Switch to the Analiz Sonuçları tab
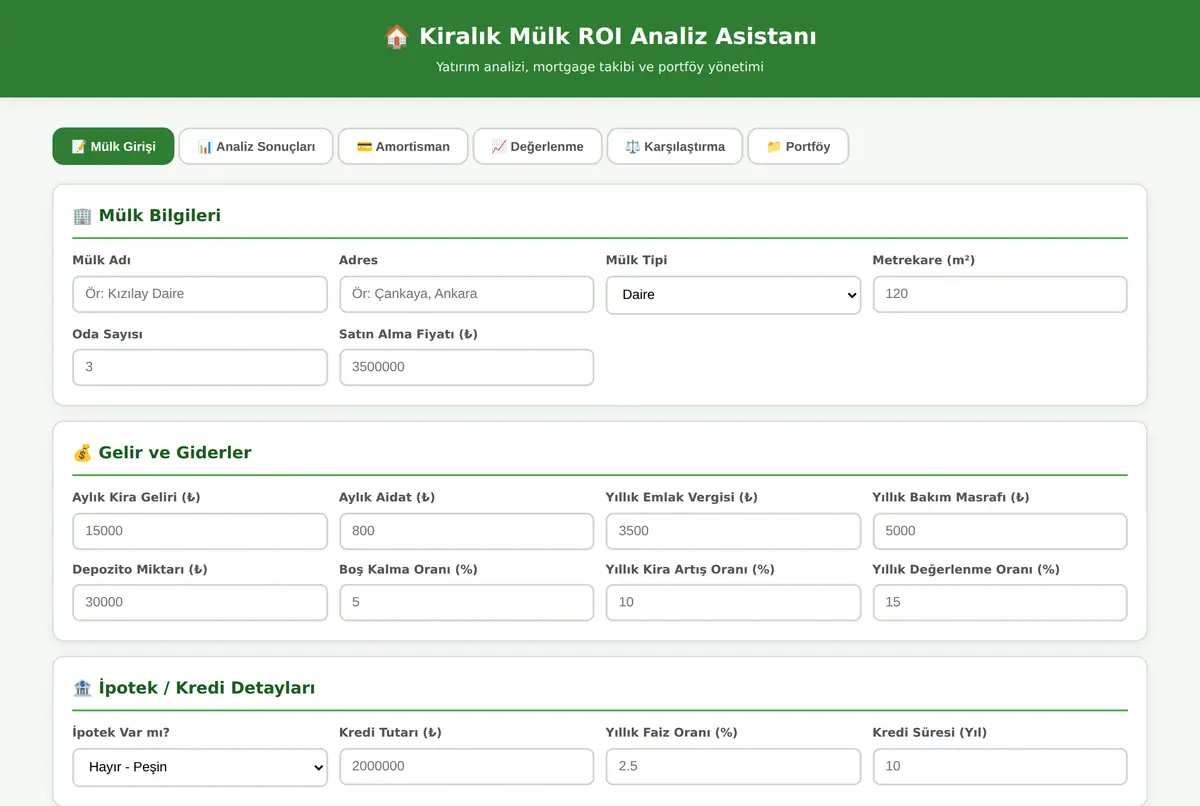1200x806 pixels. click(256, 146)
